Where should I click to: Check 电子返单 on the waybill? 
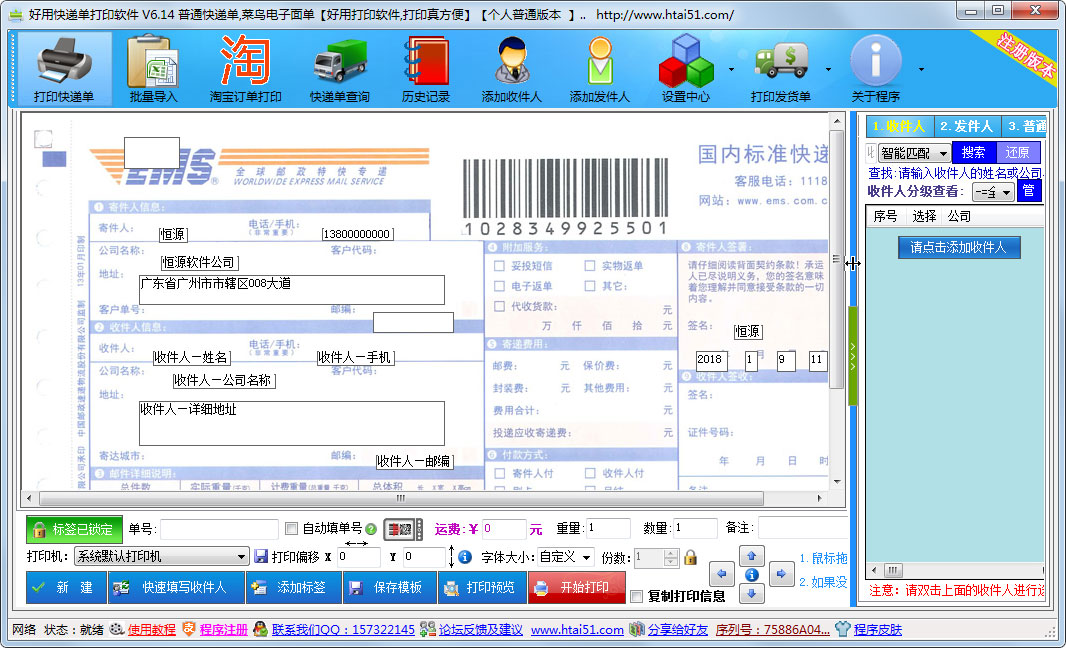point(499,286)
